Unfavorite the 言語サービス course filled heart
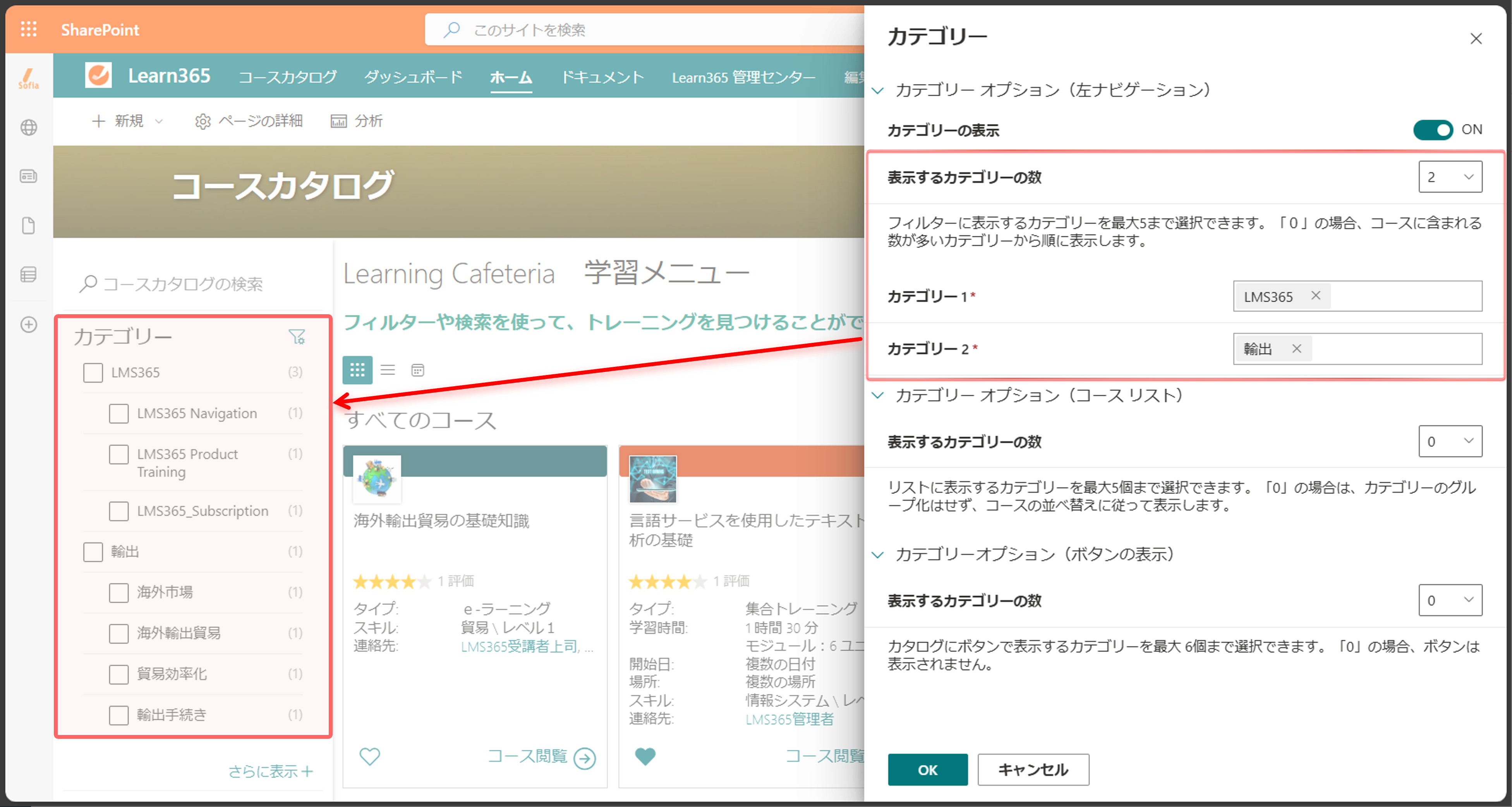This screenshot has width=1512, height=807. [645, 757]
